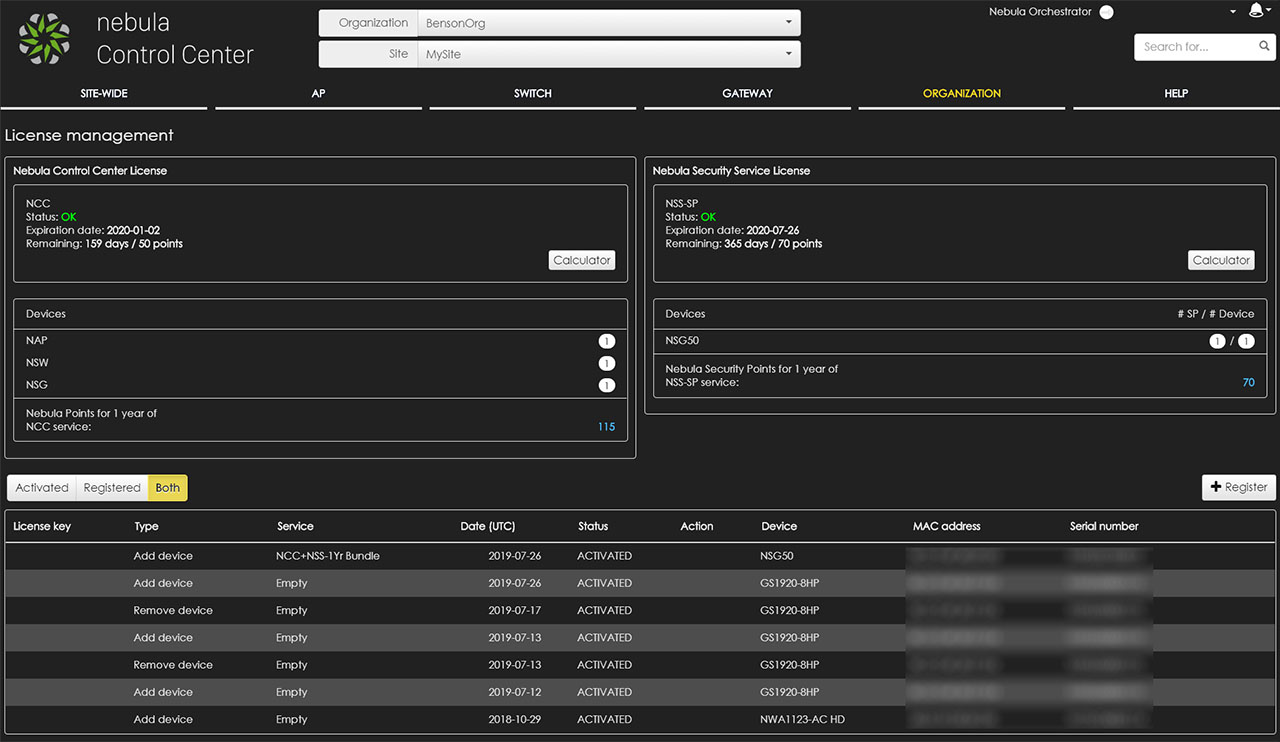Sort by Serial number column header
Image resolution: width=1280 pixels, height=742 pixels.
click(x=1104, y=526)
